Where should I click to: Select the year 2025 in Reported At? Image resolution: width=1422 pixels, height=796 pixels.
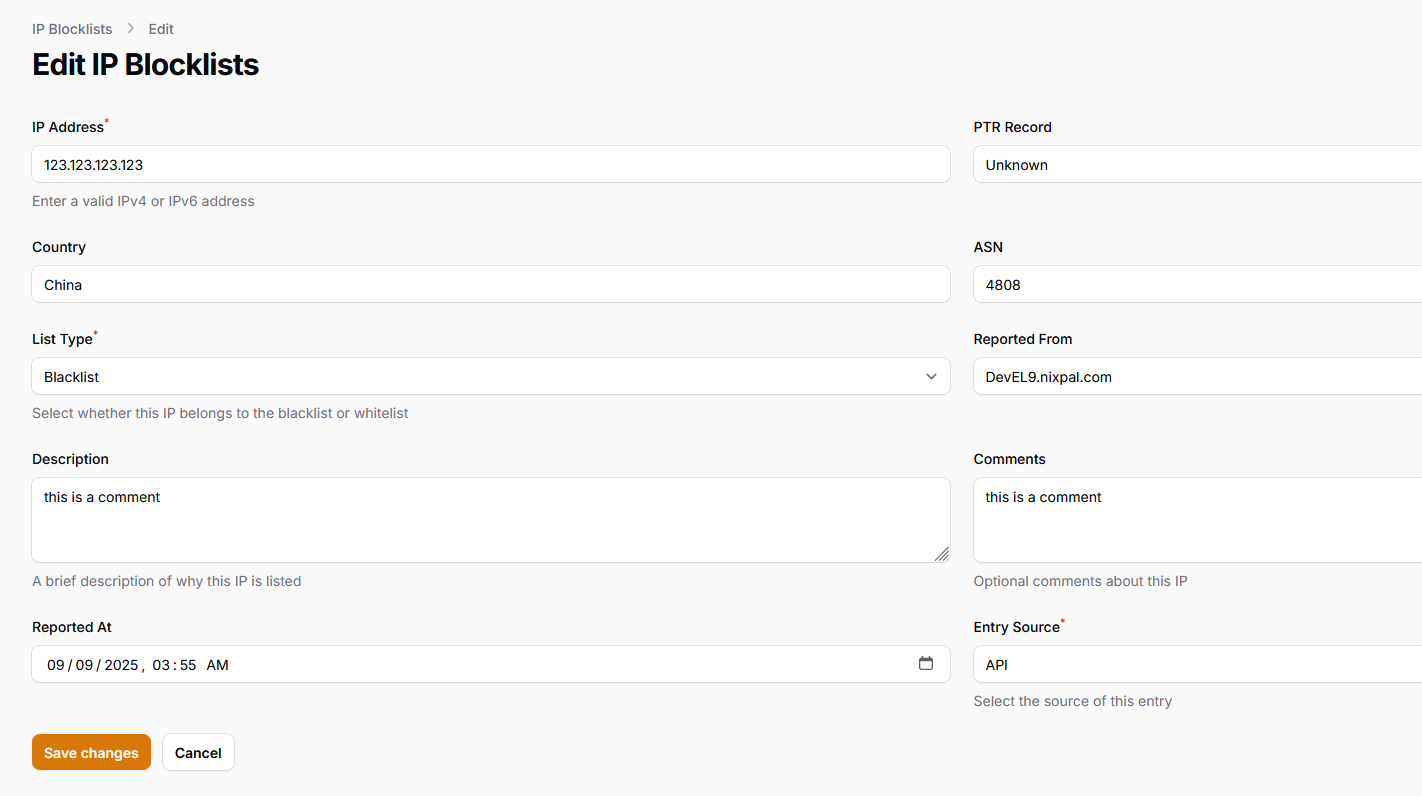click(x=121, y=665)
